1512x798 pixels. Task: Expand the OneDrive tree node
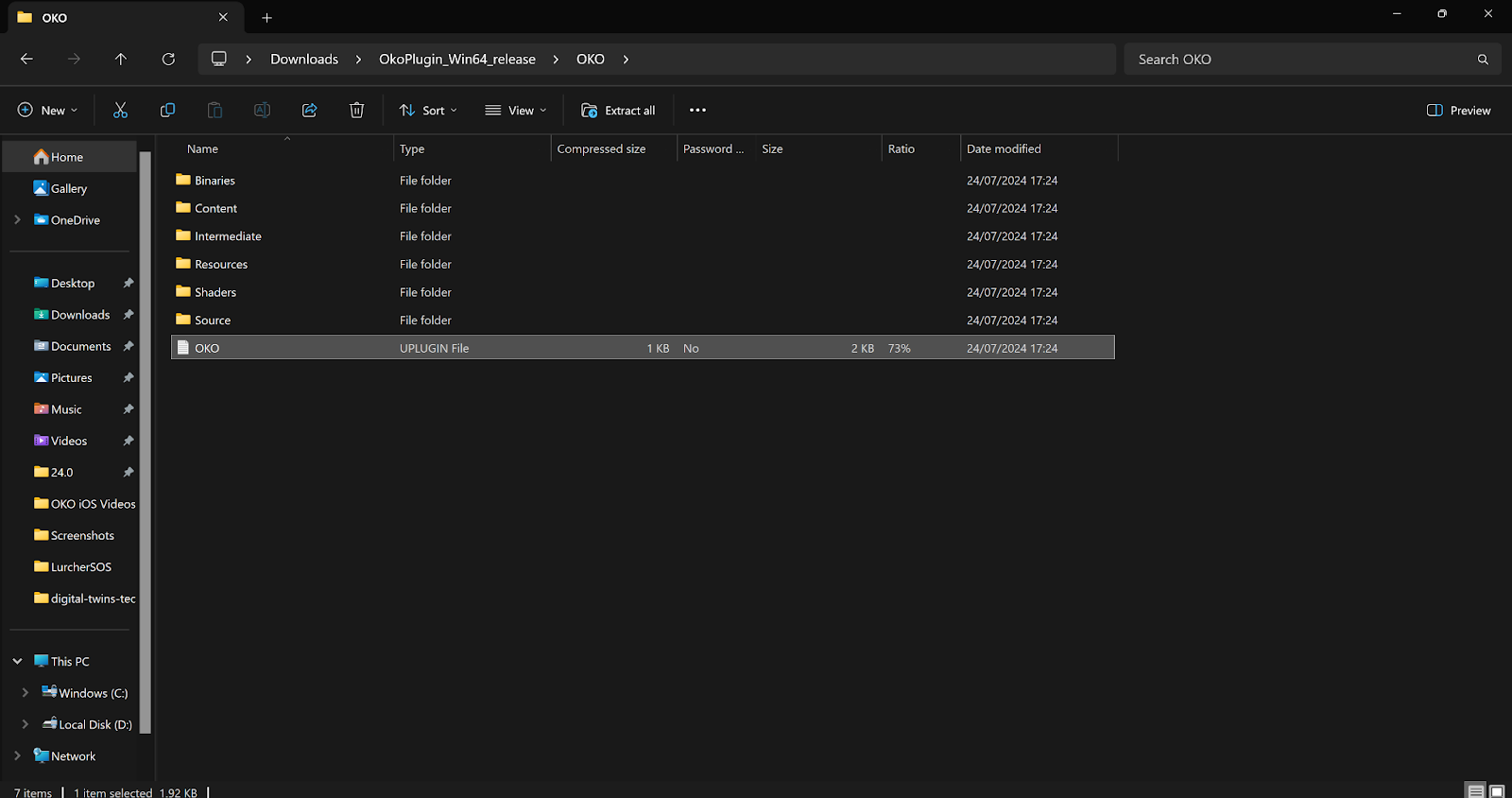point(17,219)
